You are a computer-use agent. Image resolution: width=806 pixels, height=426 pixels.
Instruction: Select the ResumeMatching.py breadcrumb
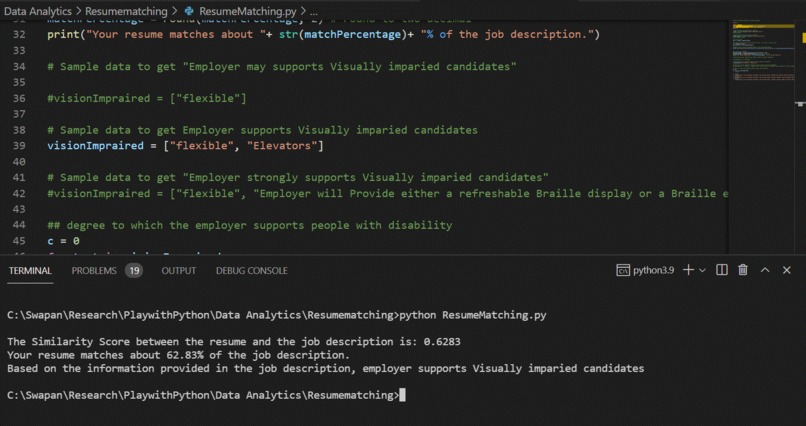pyautogui.click(x=248, y=11)
